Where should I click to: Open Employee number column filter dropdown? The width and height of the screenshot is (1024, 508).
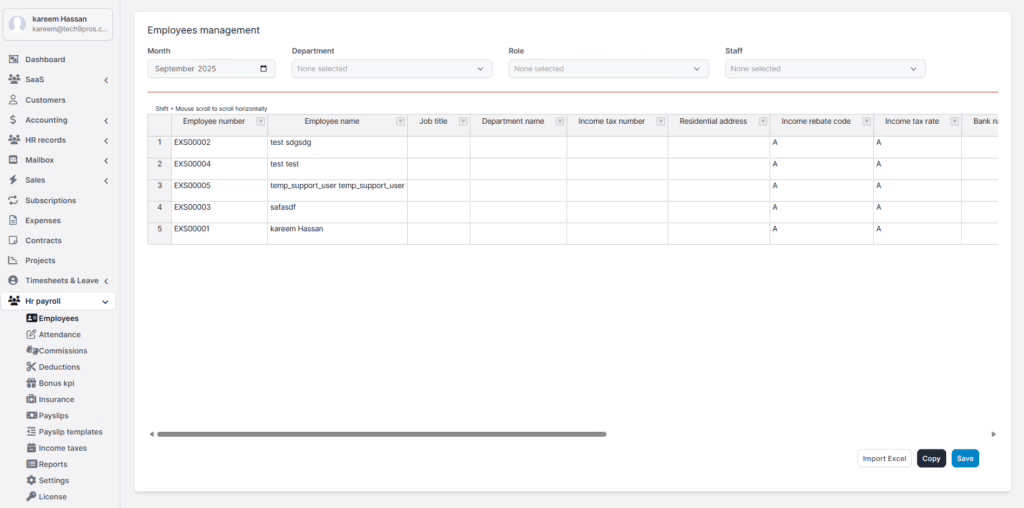click(261, 121)
